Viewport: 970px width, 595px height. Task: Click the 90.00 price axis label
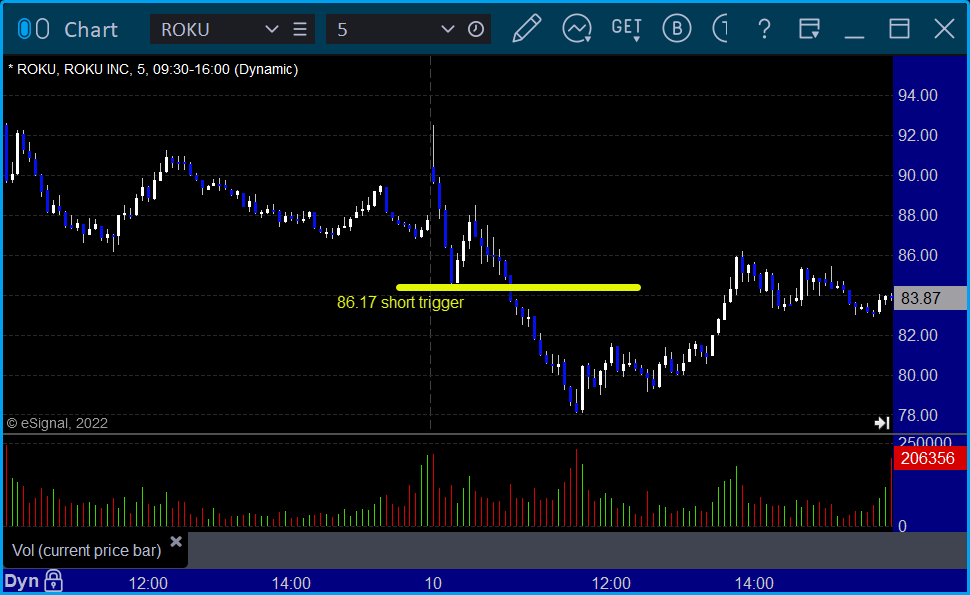click(x=917, y=175)
